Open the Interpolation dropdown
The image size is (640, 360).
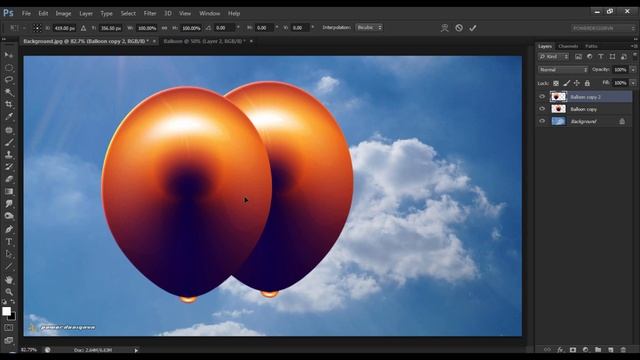pos(369,28)
